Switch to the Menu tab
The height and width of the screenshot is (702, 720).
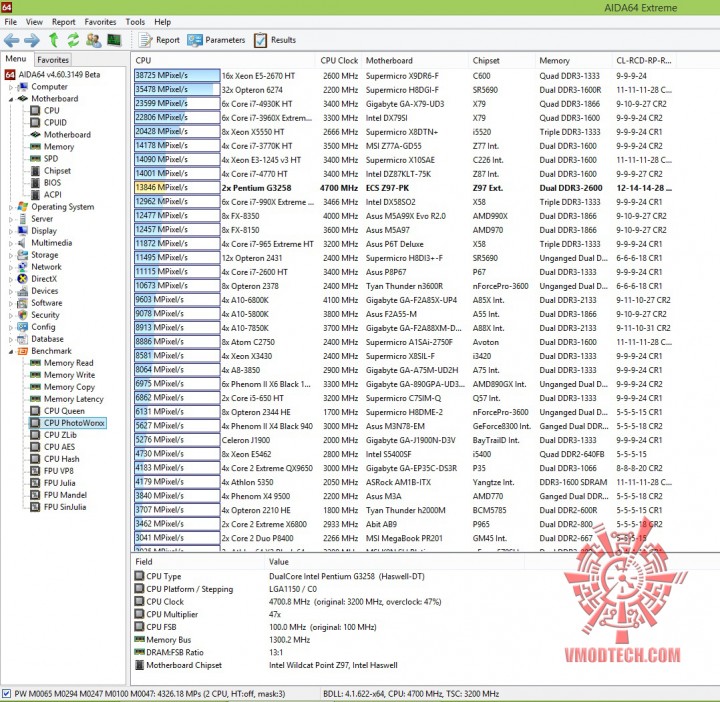(x=16, y=59)
